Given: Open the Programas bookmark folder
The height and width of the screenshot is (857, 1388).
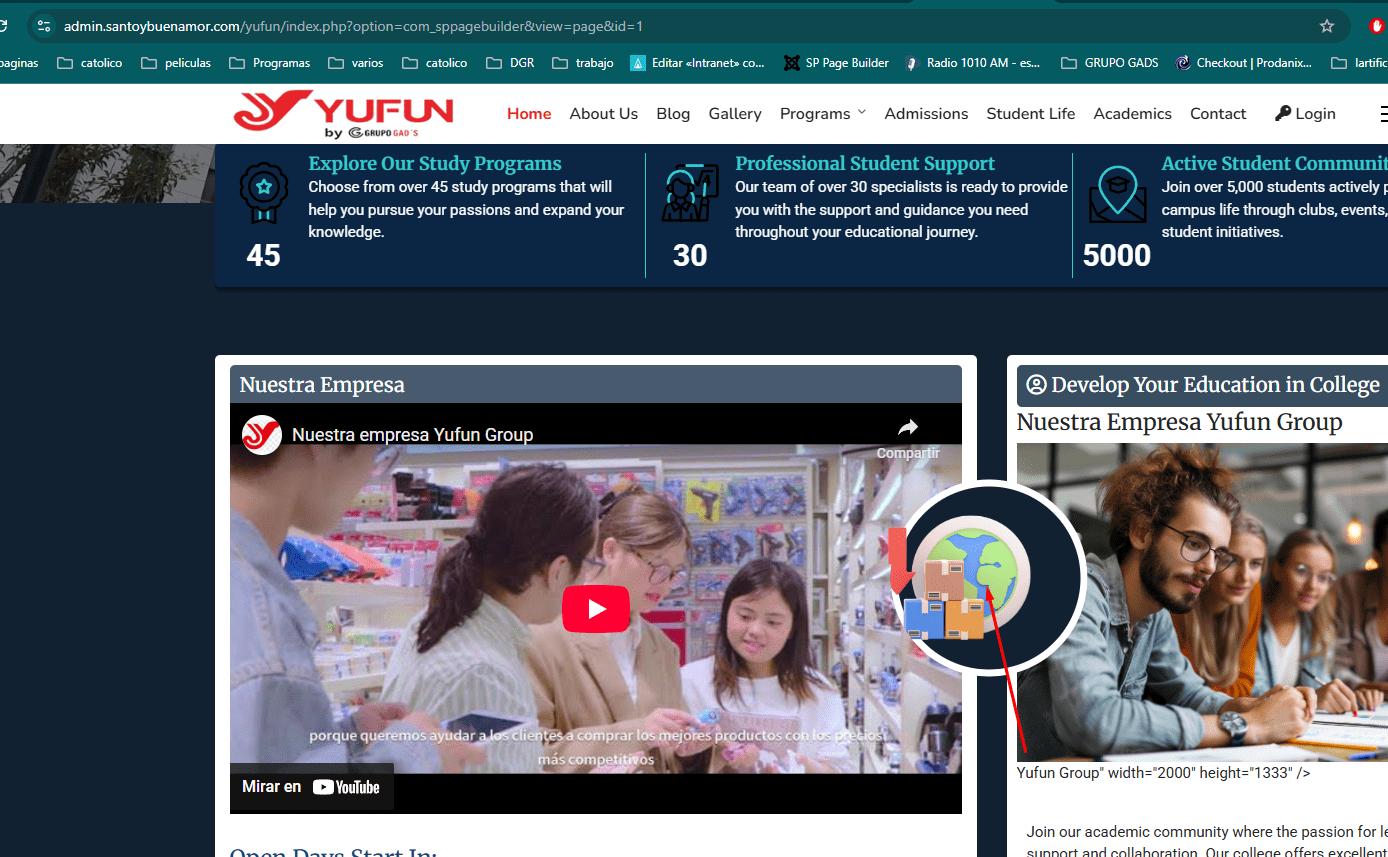Looking at the screenshot, I should (x=270, y=63).
